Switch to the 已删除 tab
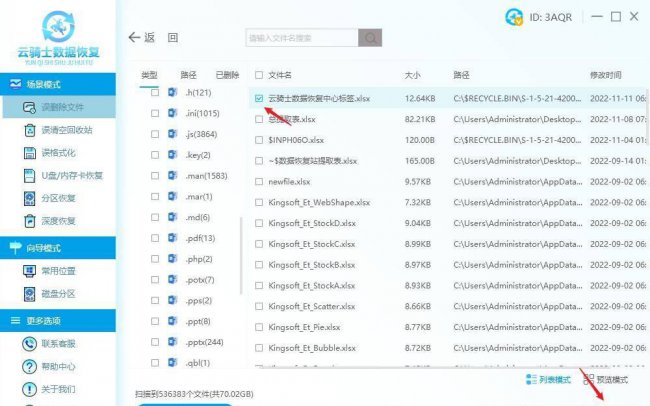This screenshot has width=650, height=406. pyautogui.click(x=227, y=75)
